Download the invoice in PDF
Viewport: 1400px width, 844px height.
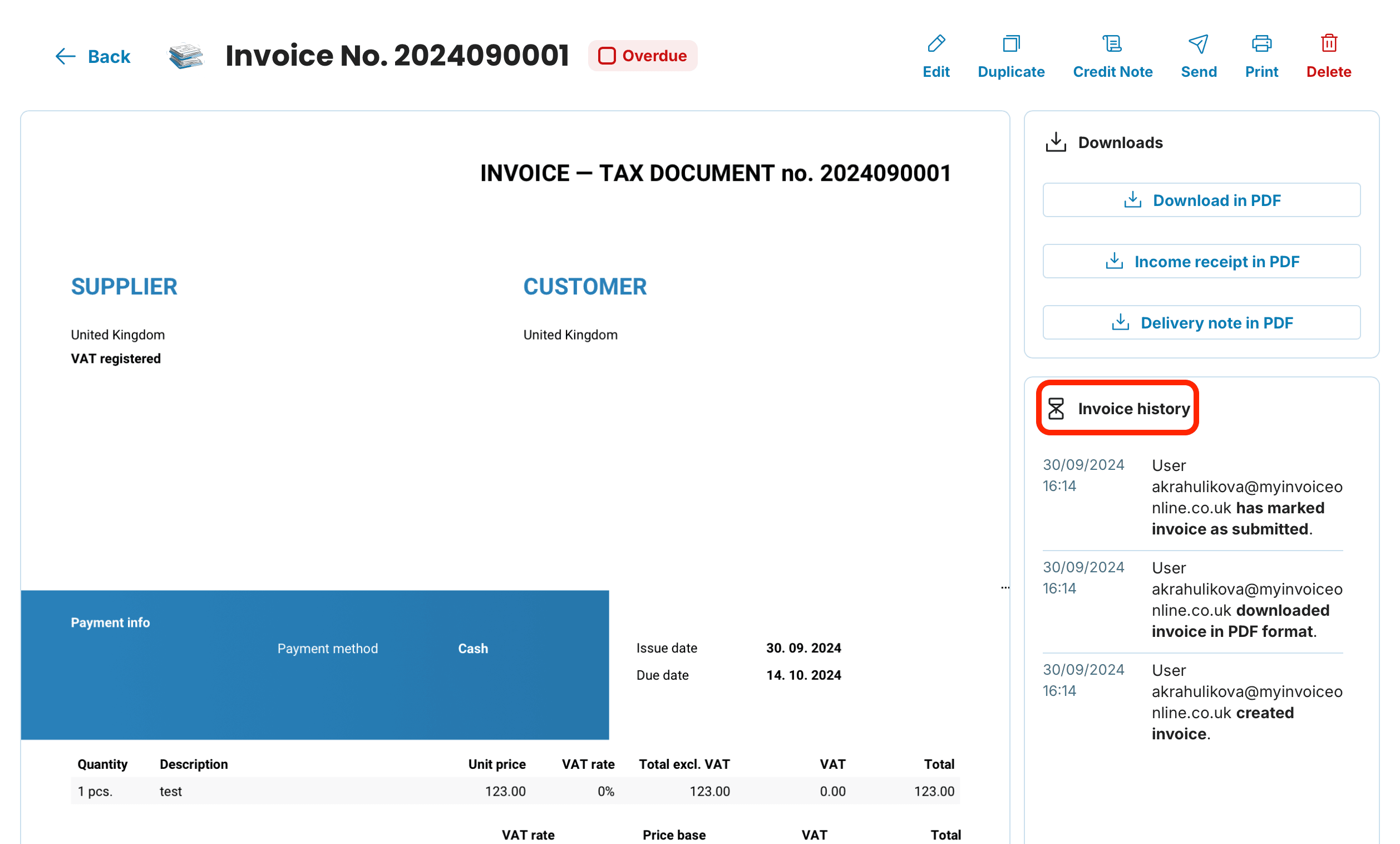[x=1201, y=200]
